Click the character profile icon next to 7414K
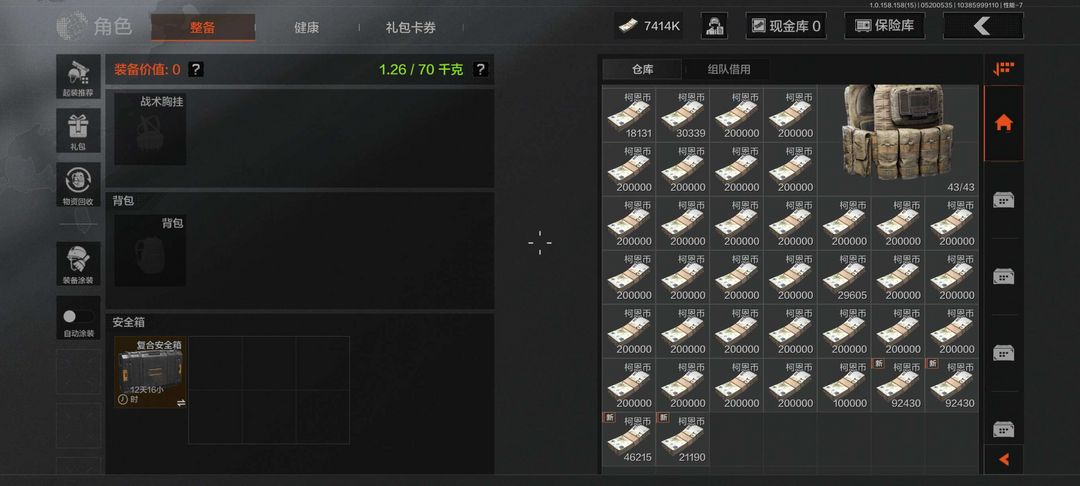Screen dimensions: 1080x486 (x=714, y=26)
